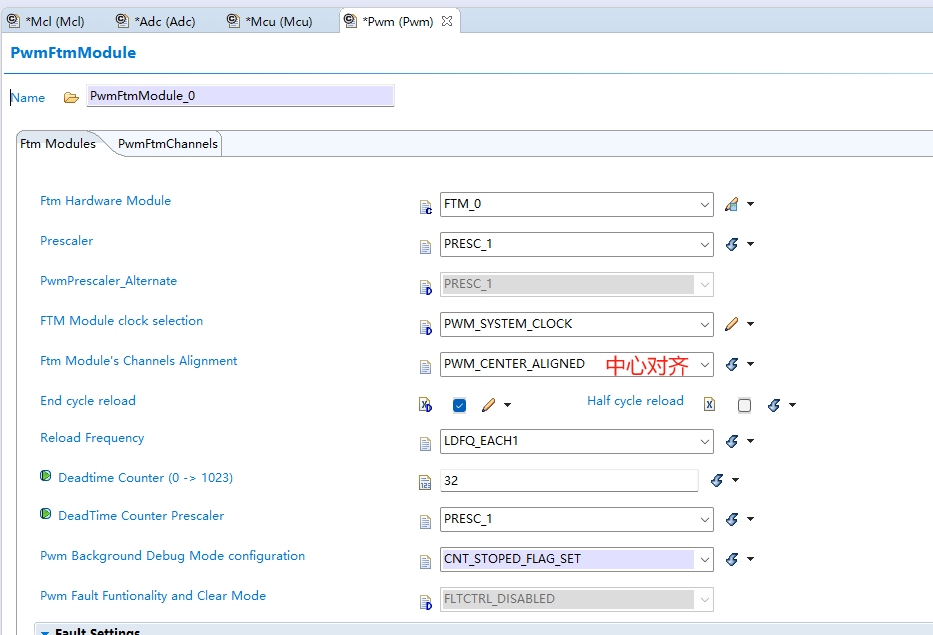The image size is (933, 635).
Task: Click the Ftm Hardware Module label link
Action: pos(105,201)
